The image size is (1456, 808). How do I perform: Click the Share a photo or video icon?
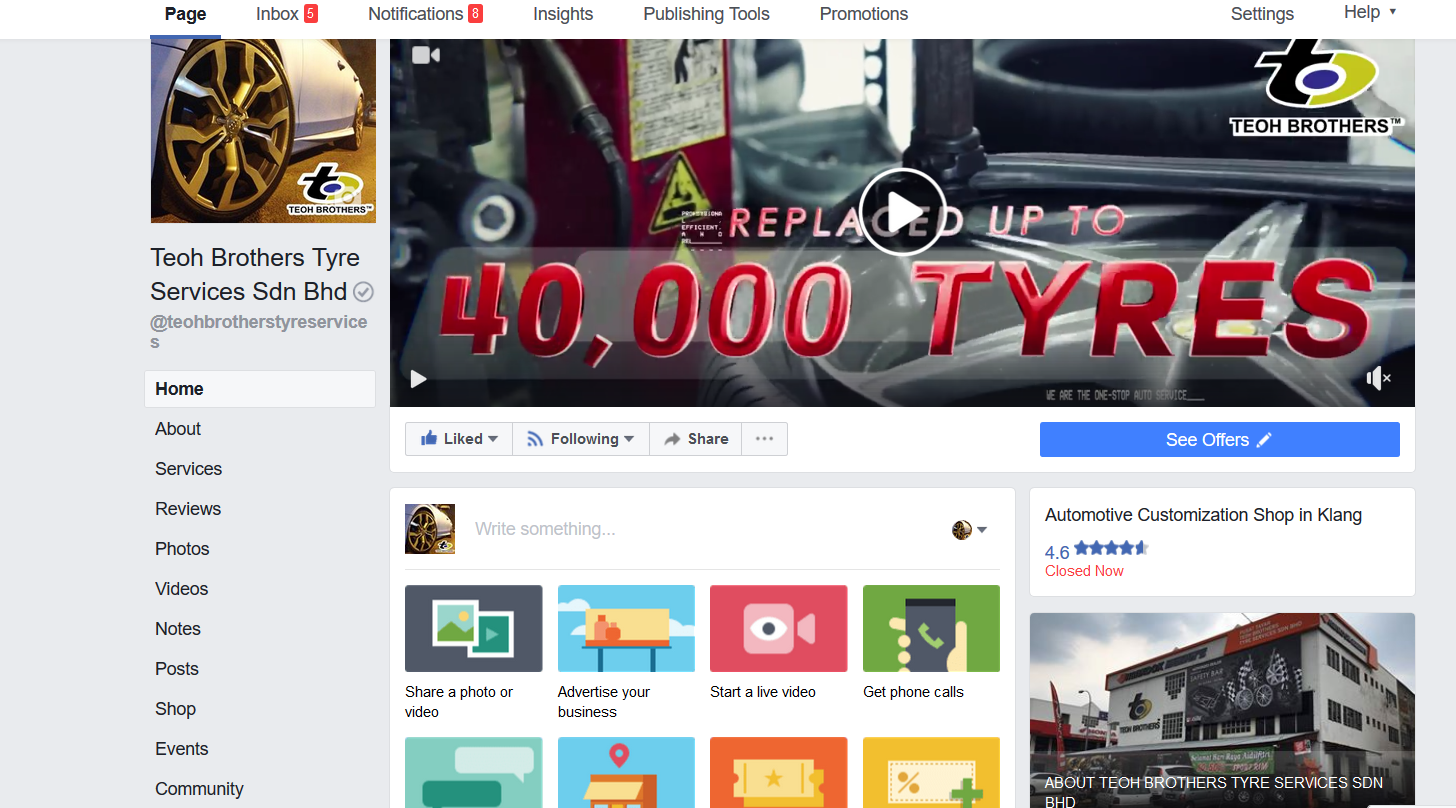473,628
